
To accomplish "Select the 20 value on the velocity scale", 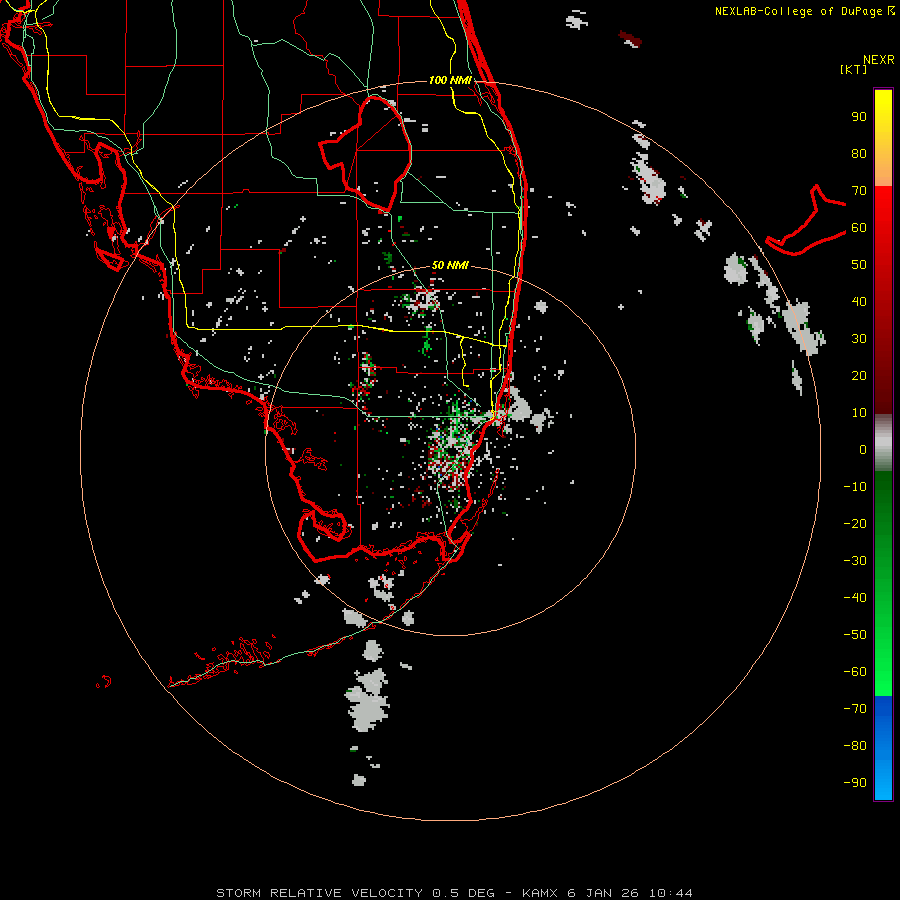I will pos(859,376).
